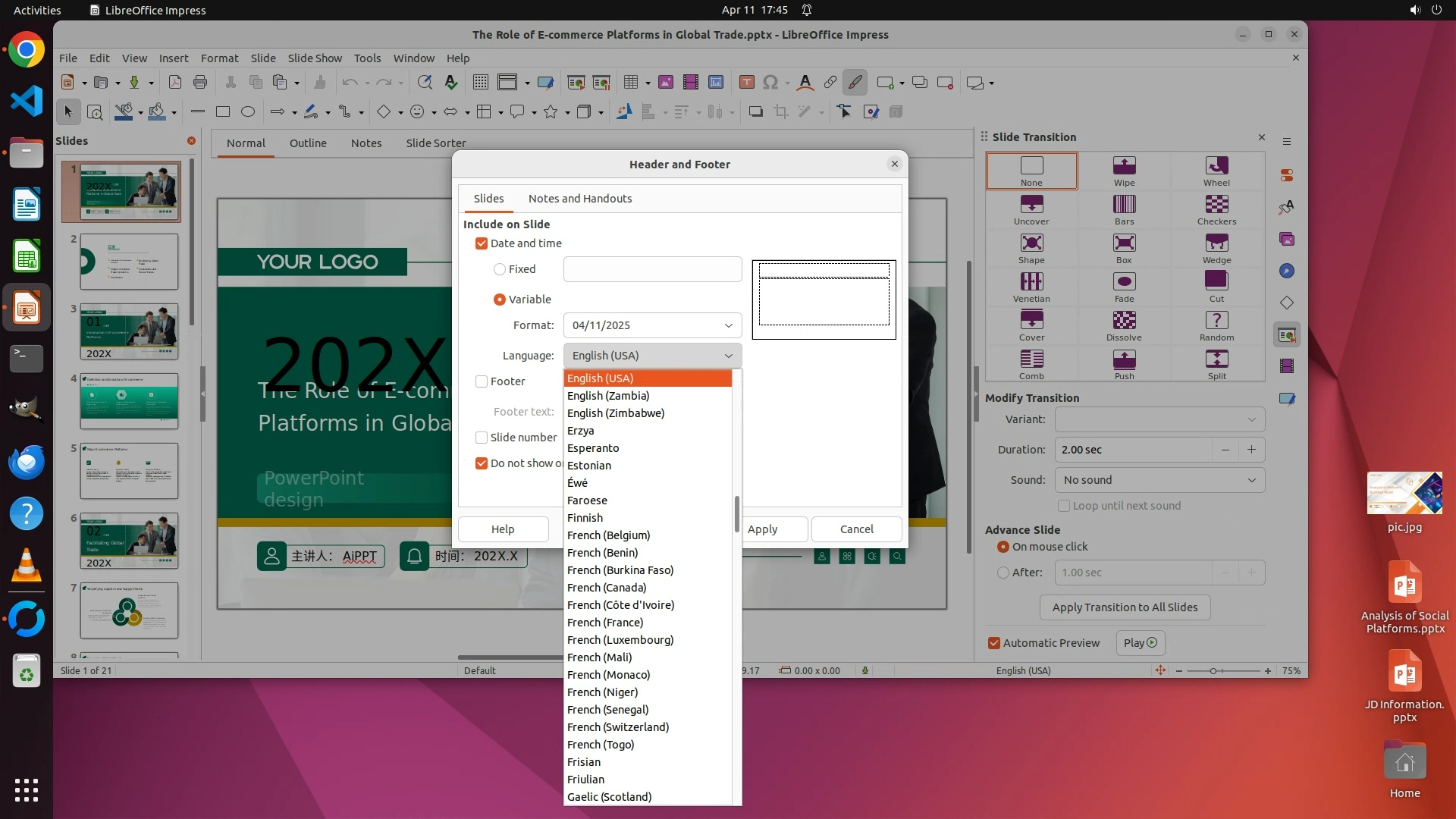Open the Slide Show menu
1456x819 pixels.
[315, 58]
